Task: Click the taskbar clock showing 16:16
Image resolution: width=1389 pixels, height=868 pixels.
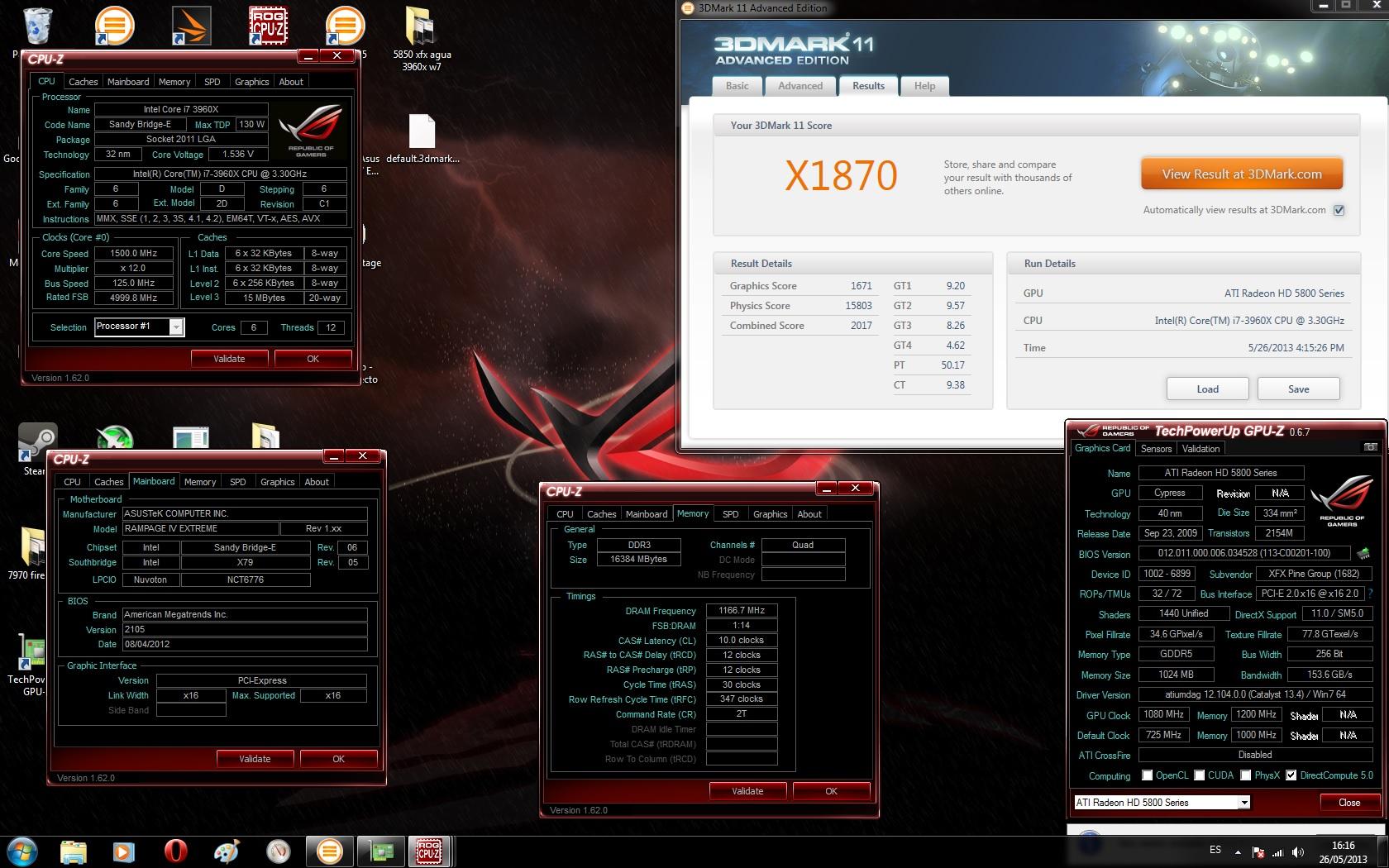Action: (1344, 852)
